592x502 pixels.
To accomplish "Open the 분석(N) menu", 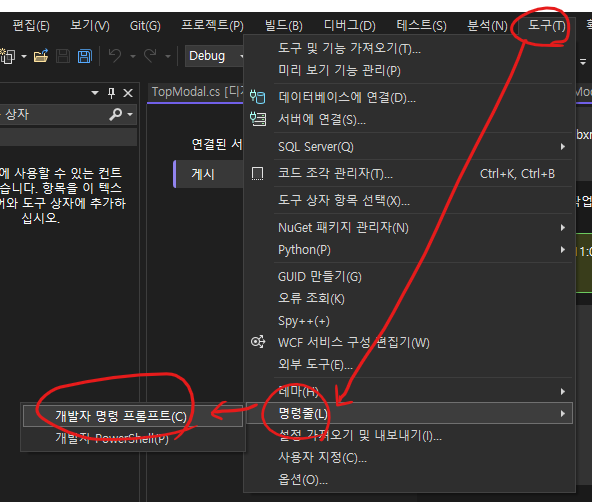I will (487, 26).
